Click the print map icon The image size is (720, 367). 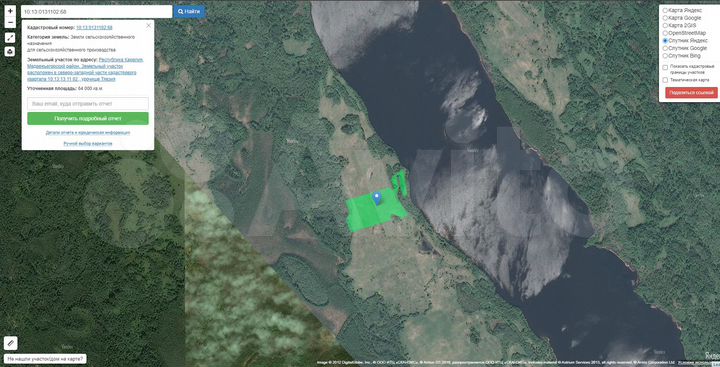(x=10, y=51)
